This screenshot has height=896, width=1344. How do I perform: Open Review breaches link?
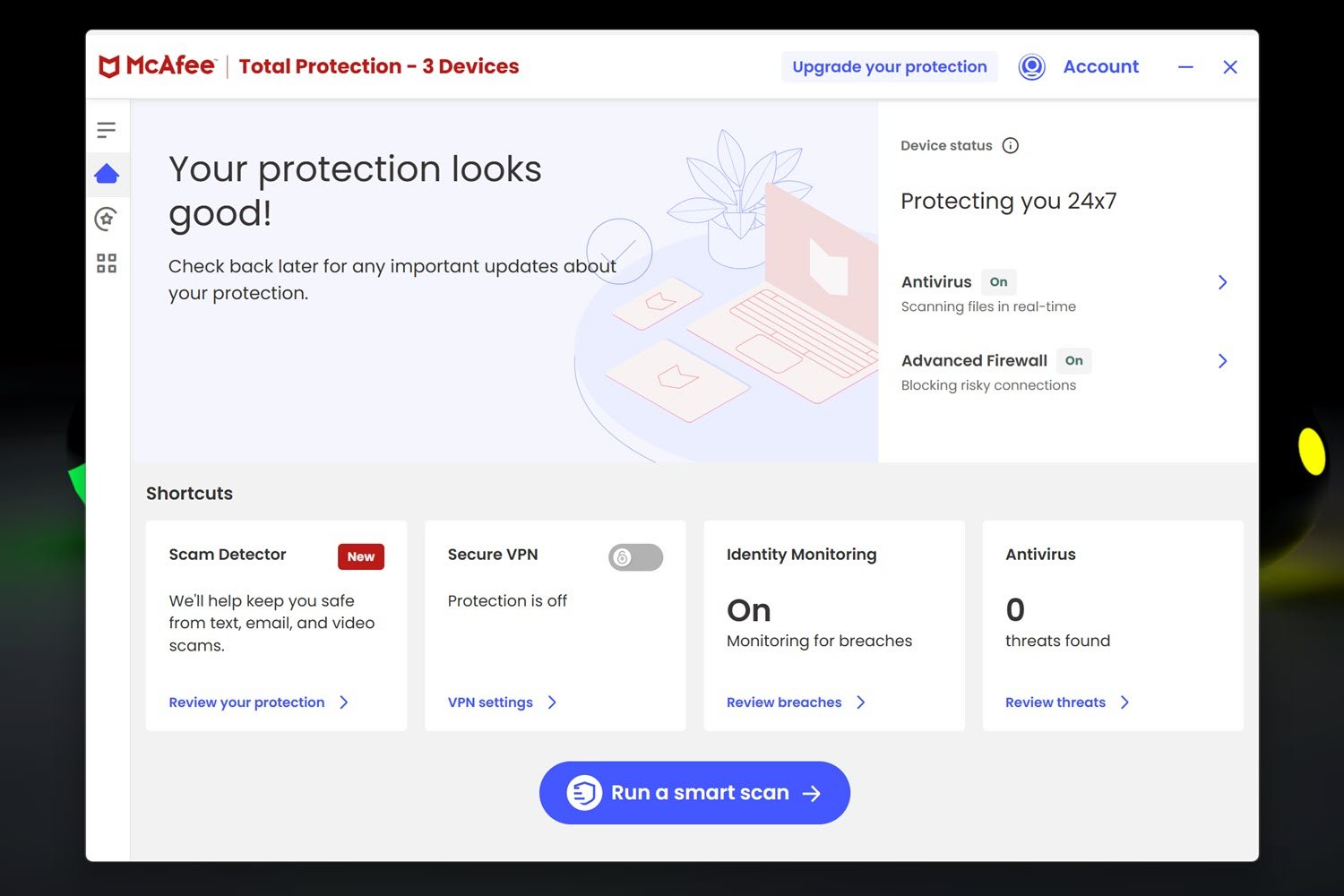coord(784,702)
